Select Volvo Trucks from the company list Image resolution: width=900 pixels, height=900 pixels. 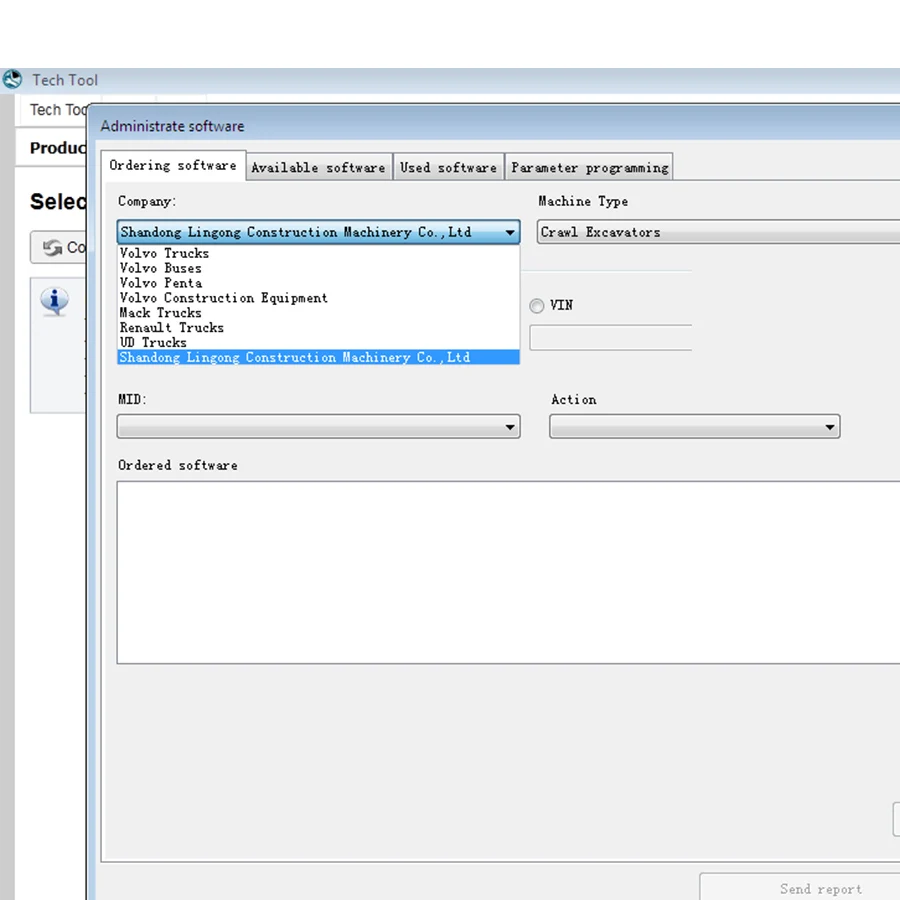[164, 253]
